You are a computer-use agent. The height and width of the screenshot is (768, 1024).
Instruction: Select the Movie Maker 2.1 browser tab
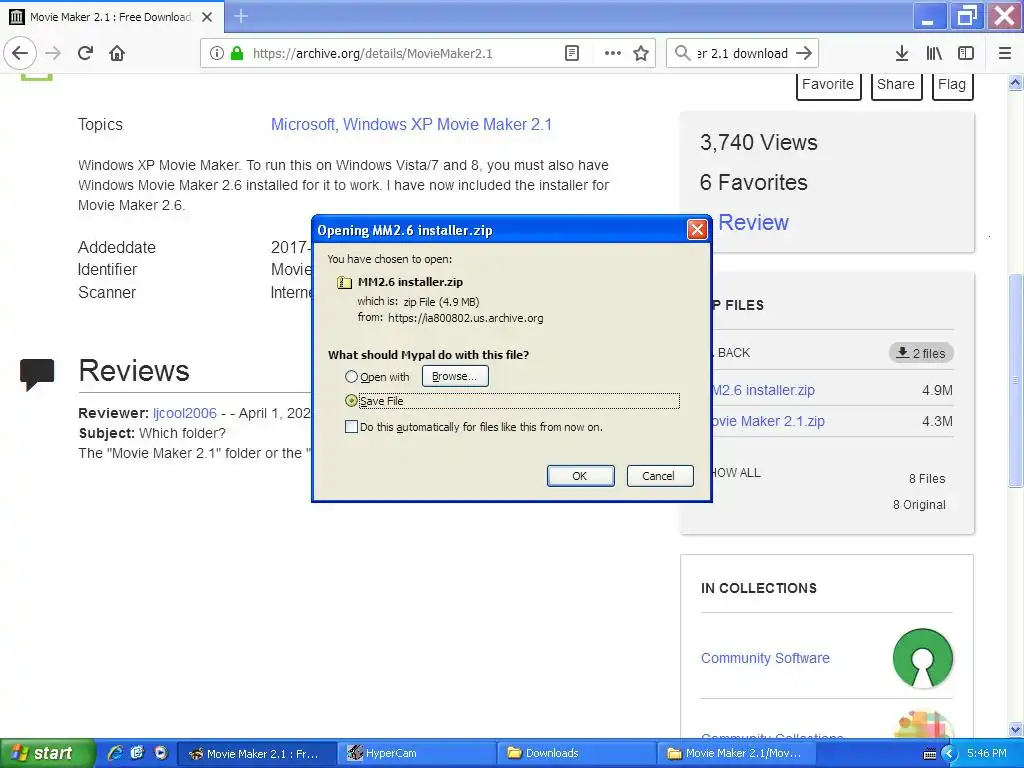coord(111,17)
